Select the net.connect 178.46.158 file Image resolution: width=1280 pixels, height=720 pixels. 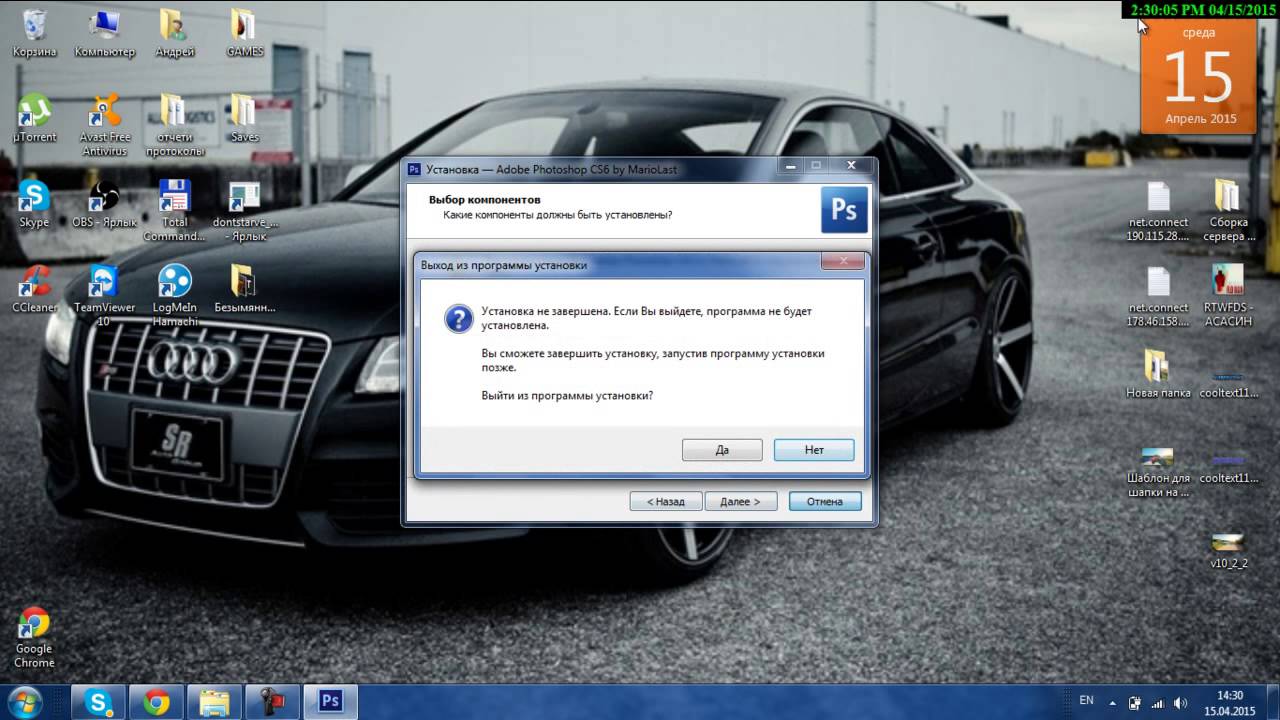[1158, 296]
